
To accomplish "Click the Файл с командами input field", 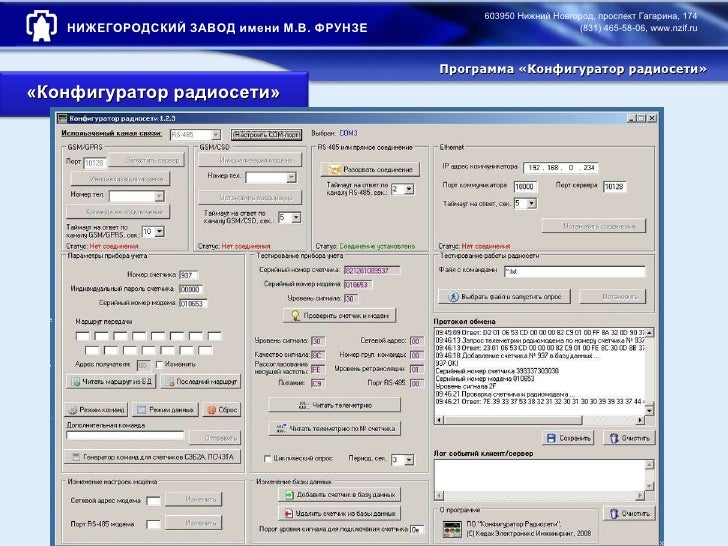I will click(575, 272).
